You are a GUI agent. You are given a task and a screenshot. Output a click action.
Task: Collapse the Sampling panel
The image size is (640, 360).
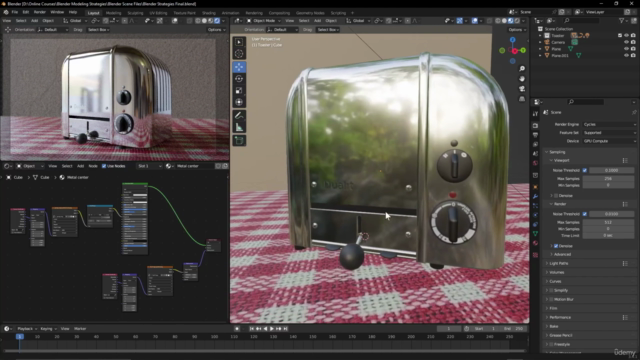click(x=557, y=152)
